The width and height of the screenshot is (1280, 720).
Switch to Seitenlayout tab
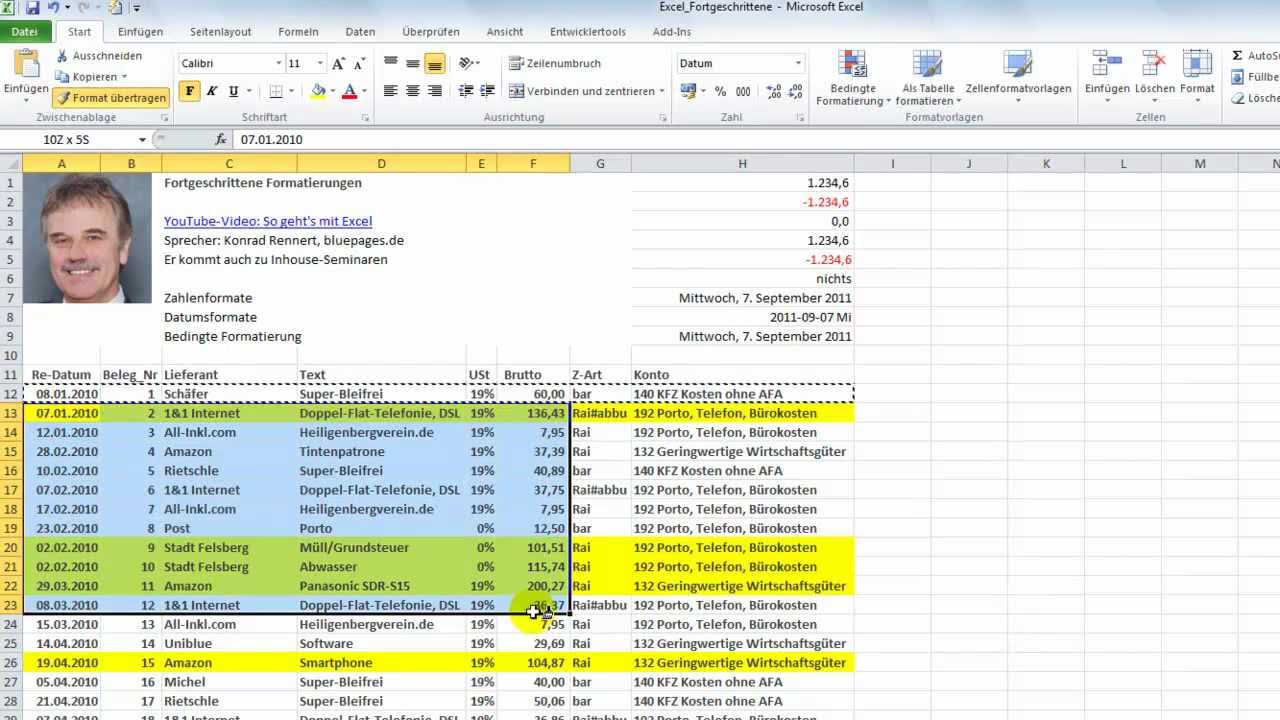coord(220,32)
